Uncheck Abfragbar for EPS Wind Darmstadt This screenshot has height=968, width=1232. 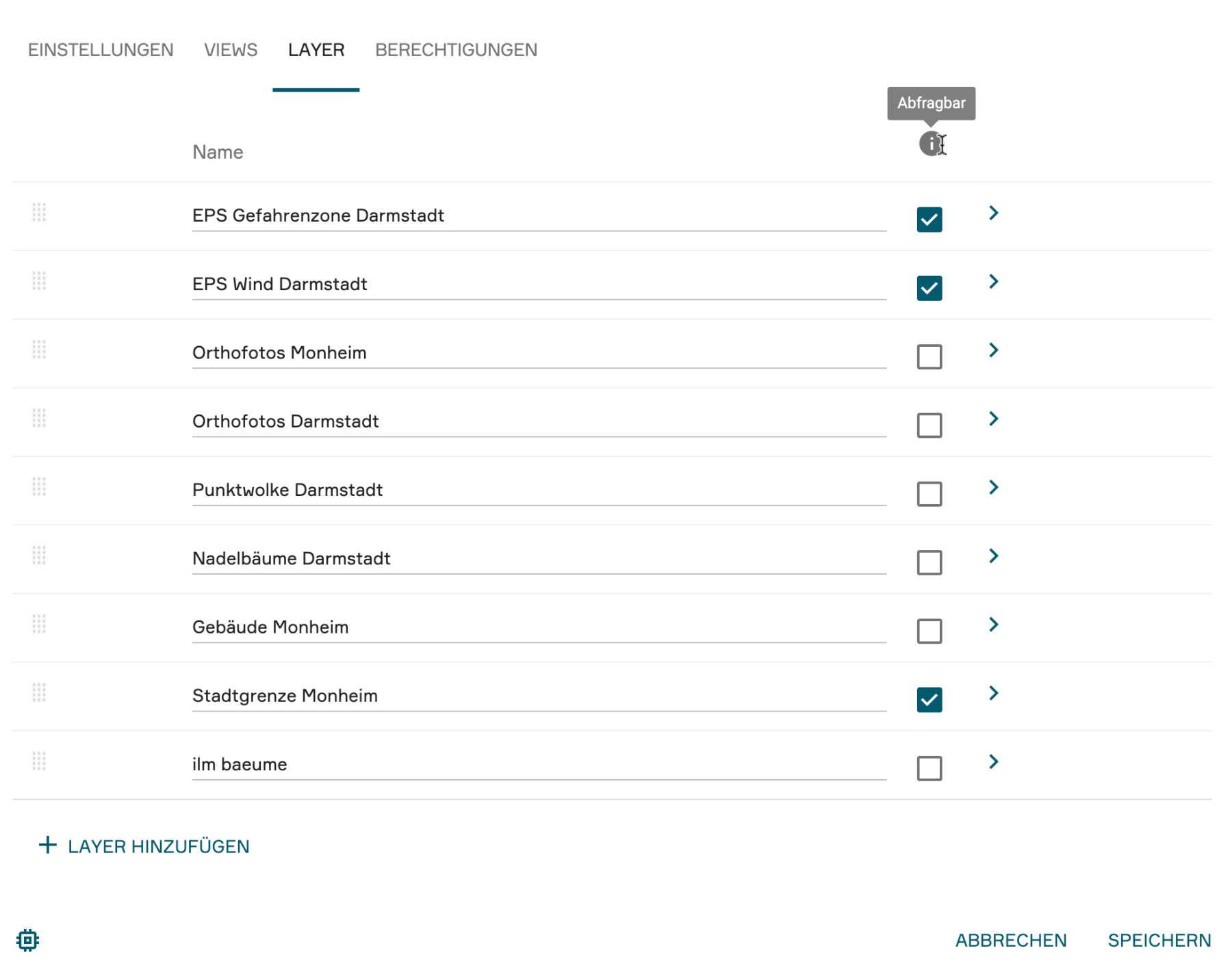[x=929, y=288]
